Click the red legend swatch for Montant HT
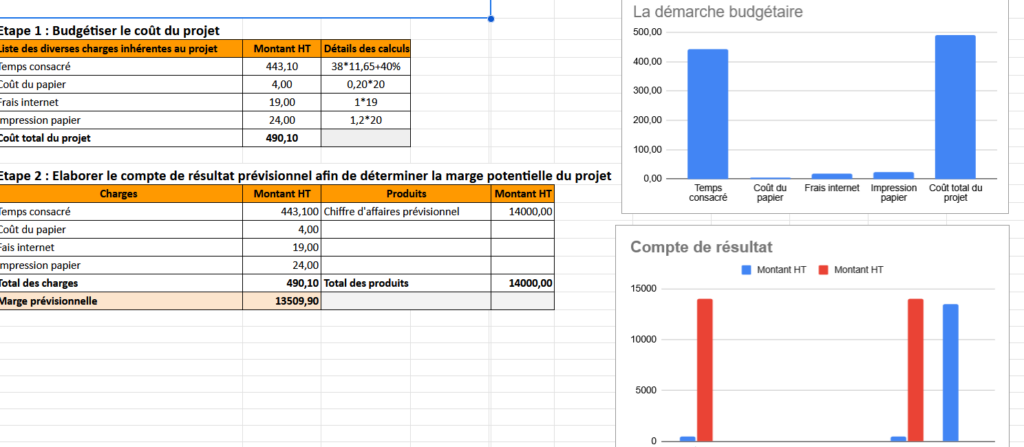1024x447 pixels. (824, 270)
